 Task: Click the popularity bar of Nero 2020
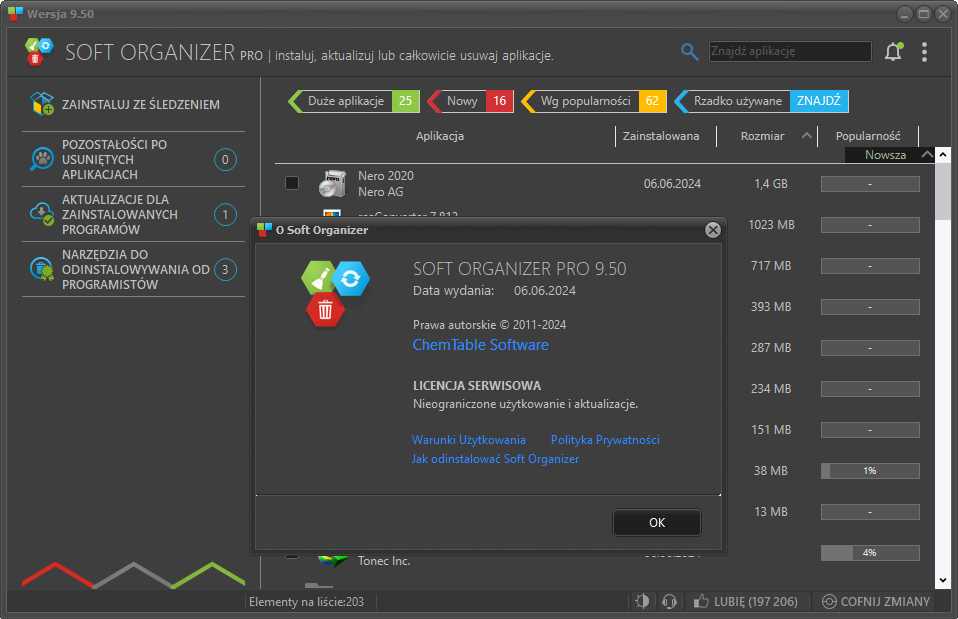point(870,183)
